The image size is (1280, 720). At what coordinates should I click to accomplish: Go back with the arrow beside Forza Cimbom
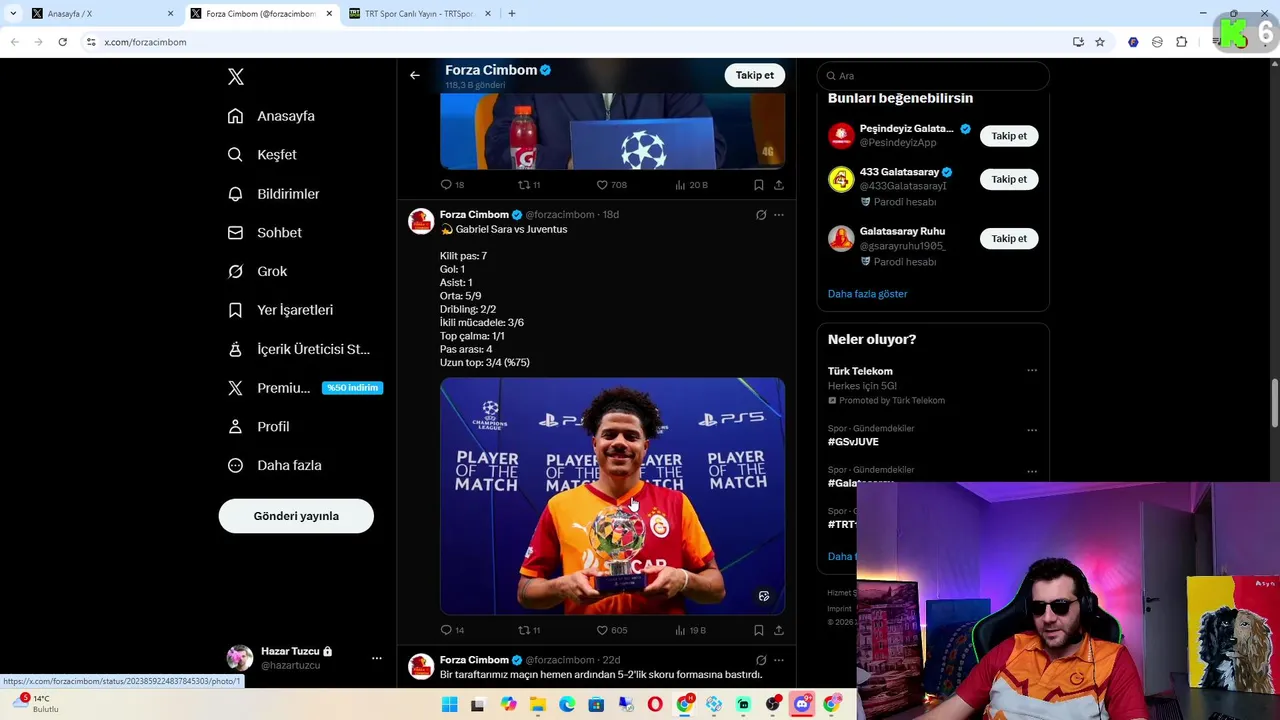tap(415, 75)
